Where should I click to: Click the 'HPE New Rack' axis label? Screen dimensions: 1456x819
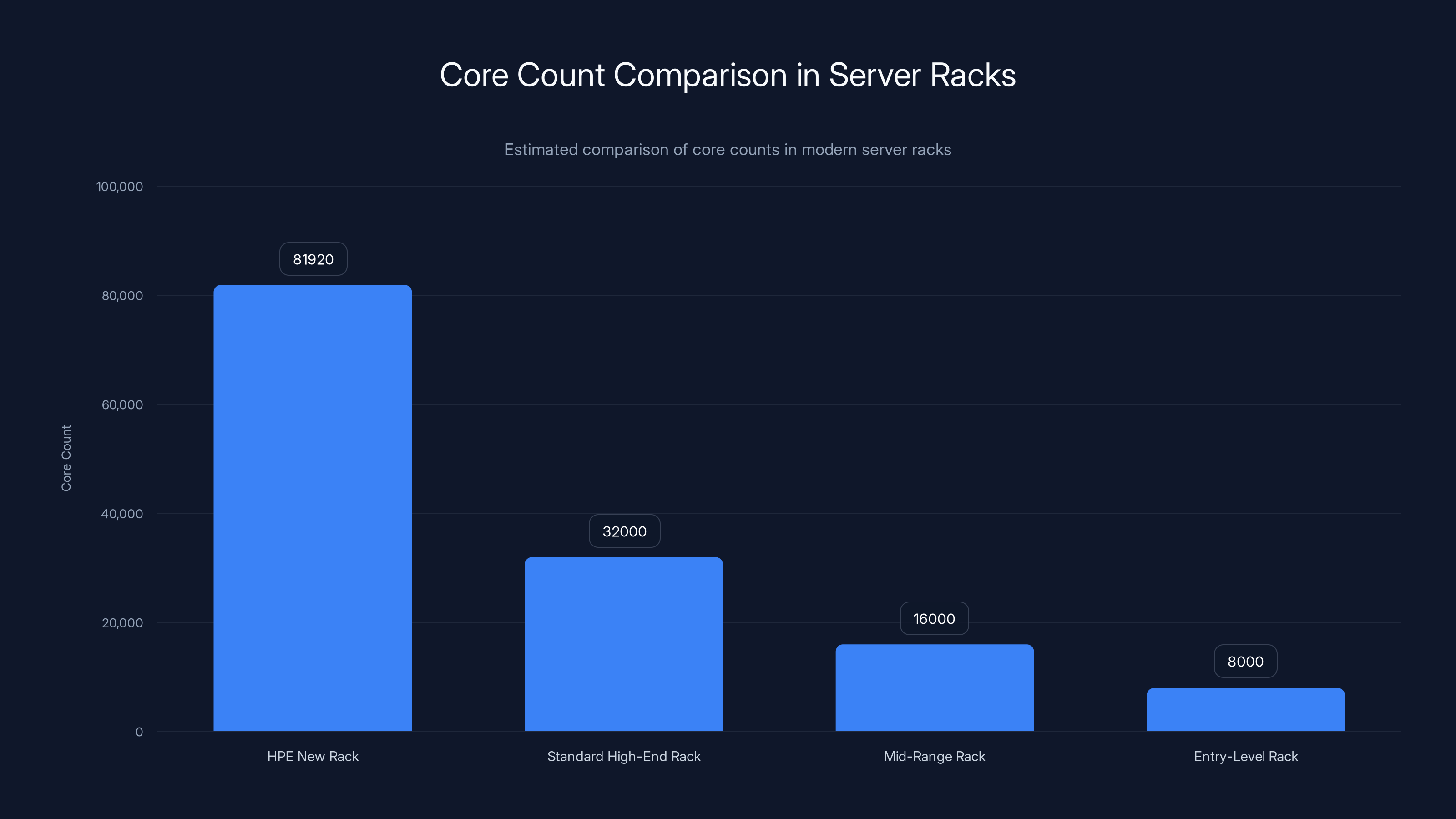coord(313,757)
